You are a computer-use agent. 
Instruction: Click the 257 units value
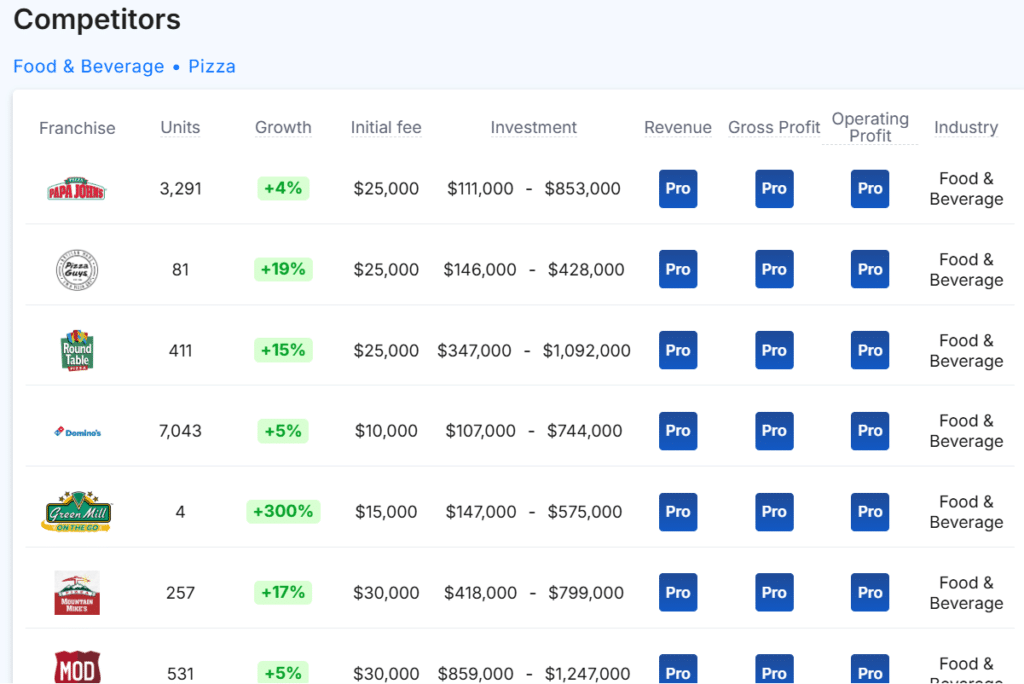180,593
